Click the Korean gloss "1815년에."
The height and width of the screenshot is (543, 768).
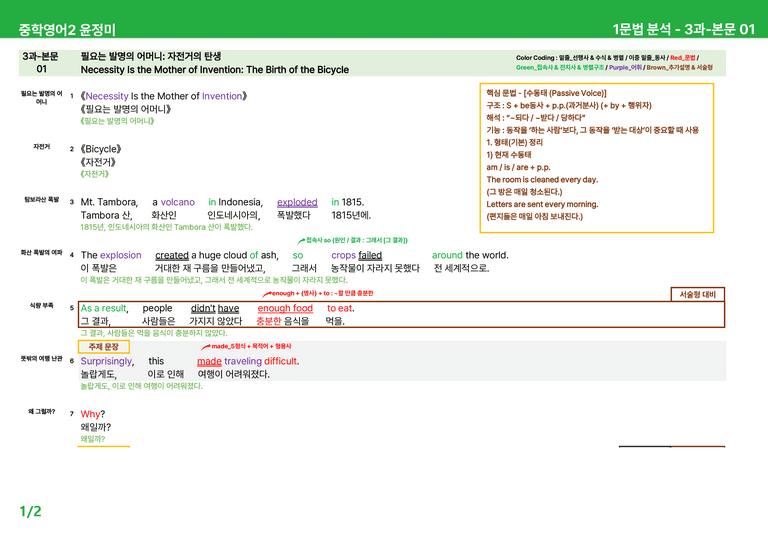point(351,215)
